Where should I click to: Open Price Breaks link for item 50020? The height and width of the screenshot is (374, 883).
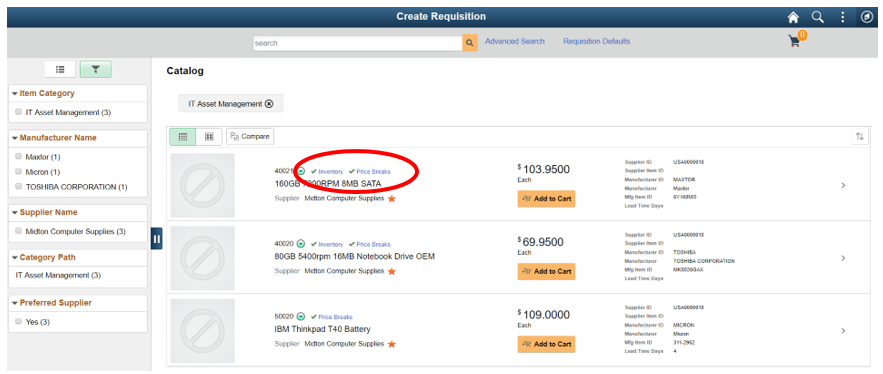tap(336, 317)
